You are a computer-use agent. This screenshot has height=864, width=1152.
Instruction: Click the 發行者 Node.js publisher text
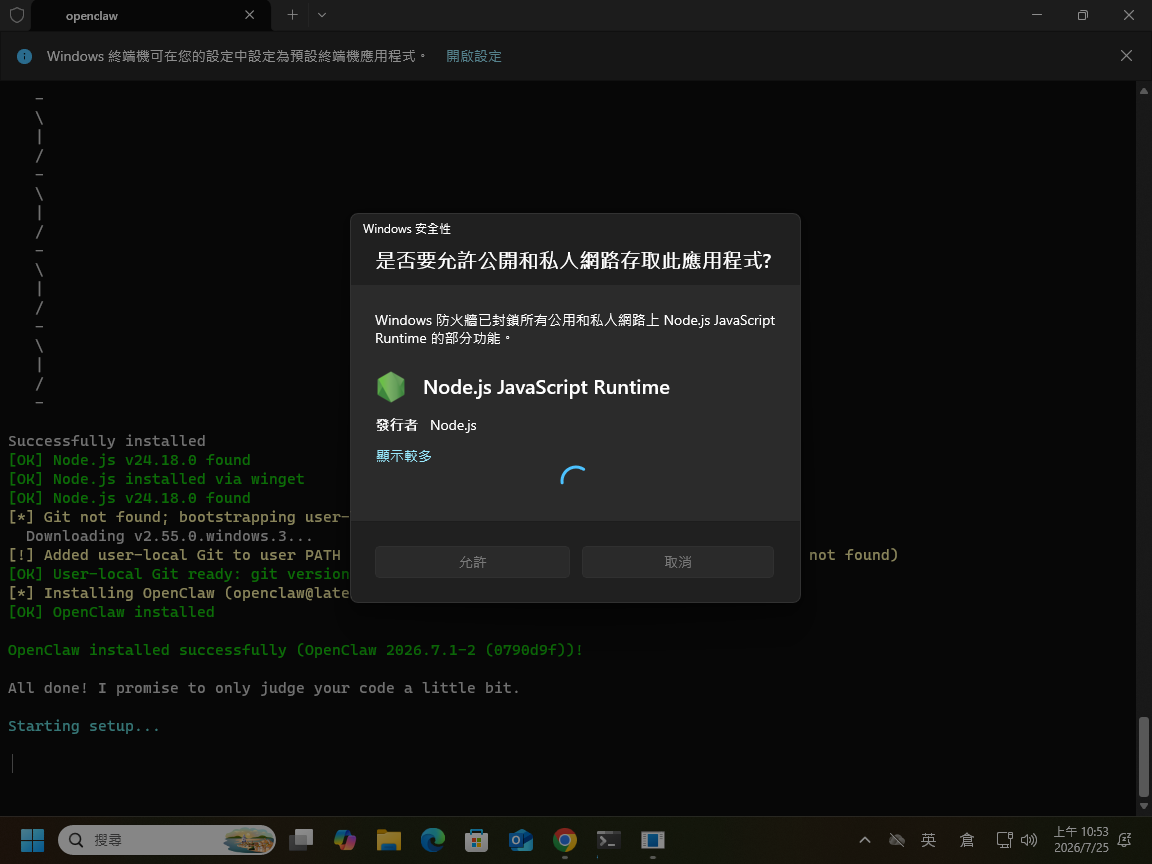(x=426, y=425)
